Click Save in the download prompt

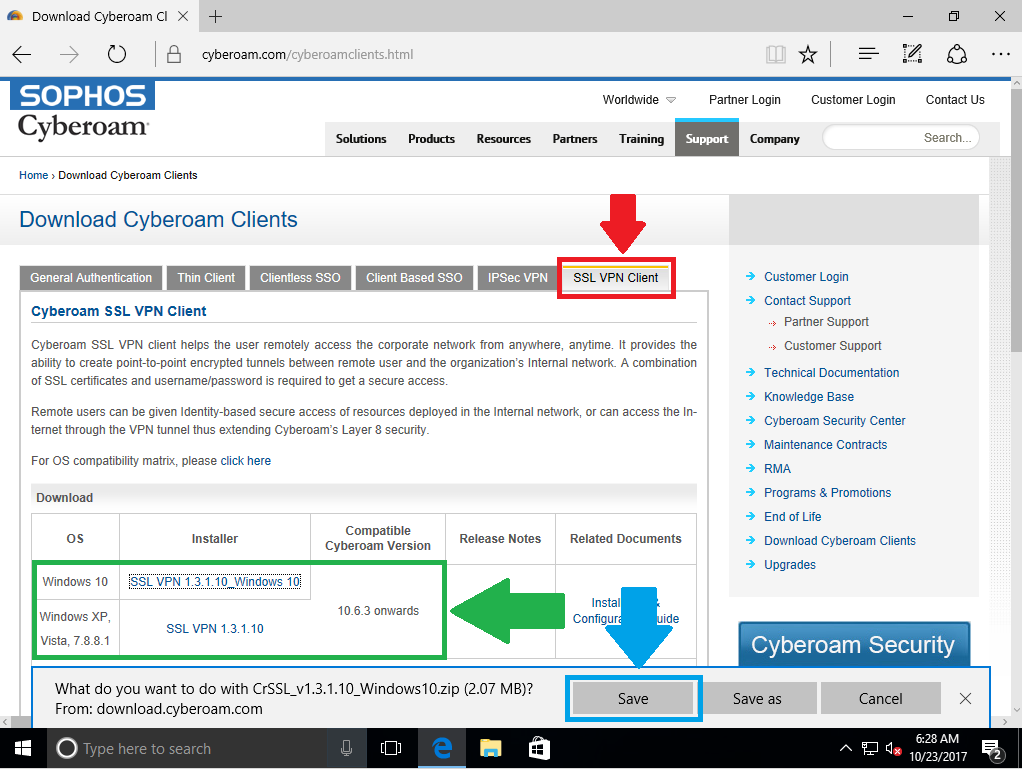[x=633, y=699]
